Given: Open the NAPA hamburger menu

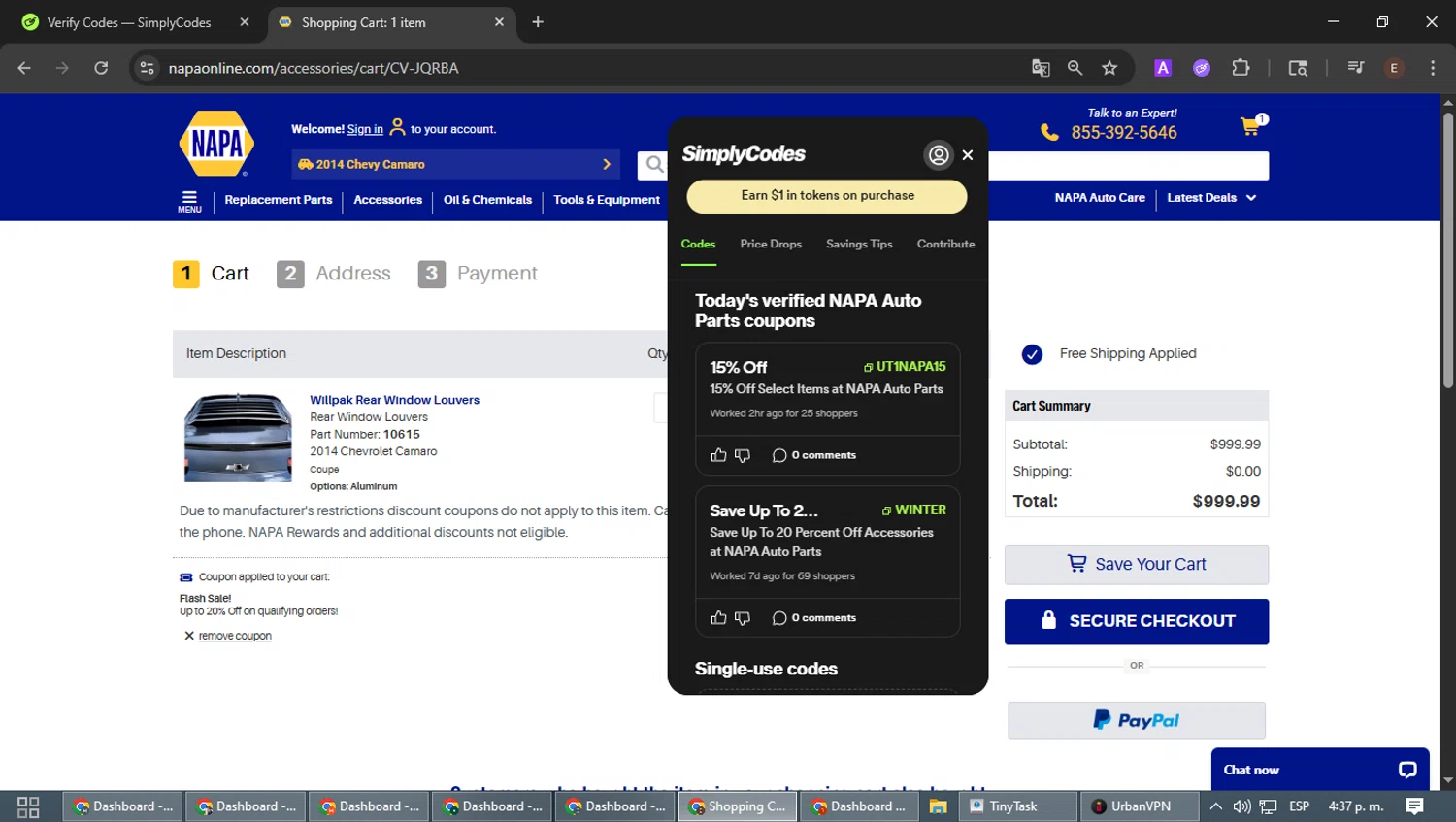Looking at the screenshot, I should [x=189, y=201].
